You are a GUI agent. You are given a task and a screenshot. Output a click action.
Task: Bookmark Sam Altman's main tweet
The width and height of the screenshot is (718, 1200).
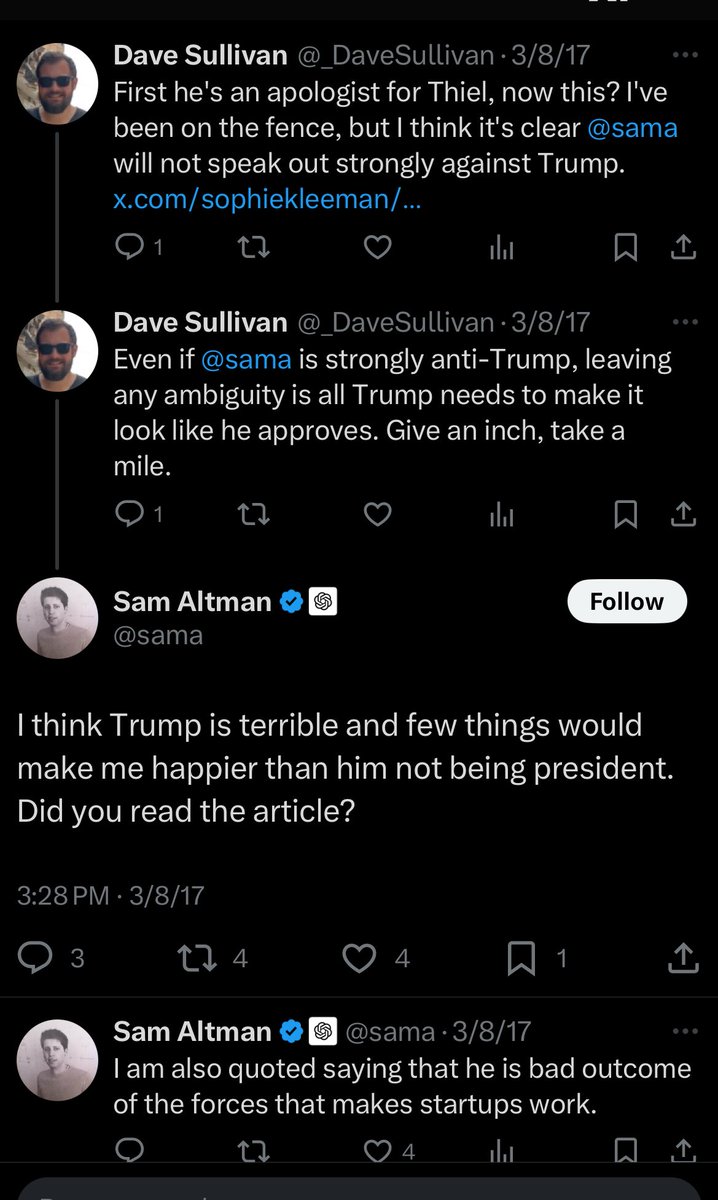click(521, 958)
